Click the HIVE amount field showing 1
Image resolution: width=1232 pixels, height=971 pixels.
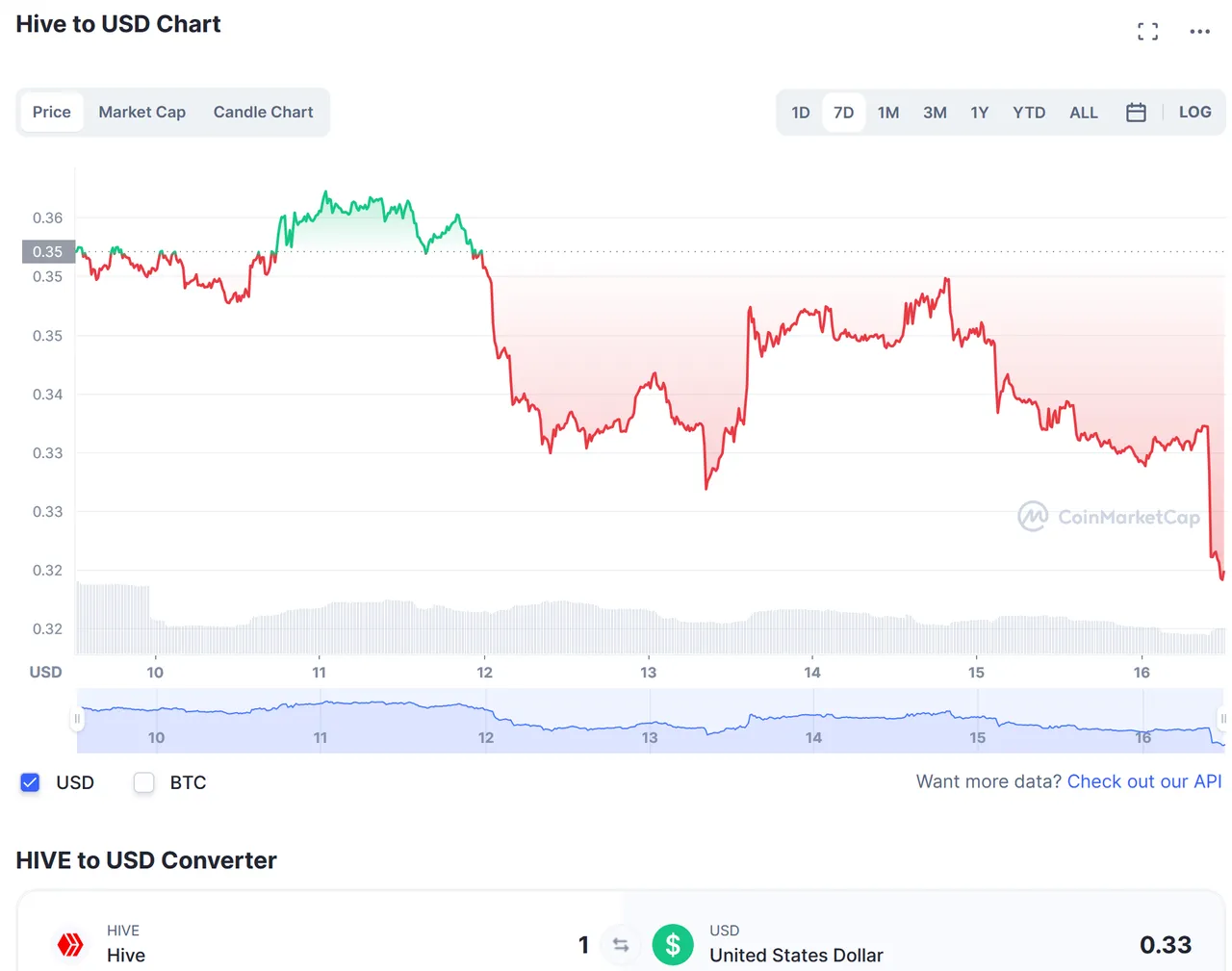coord(583,945)
